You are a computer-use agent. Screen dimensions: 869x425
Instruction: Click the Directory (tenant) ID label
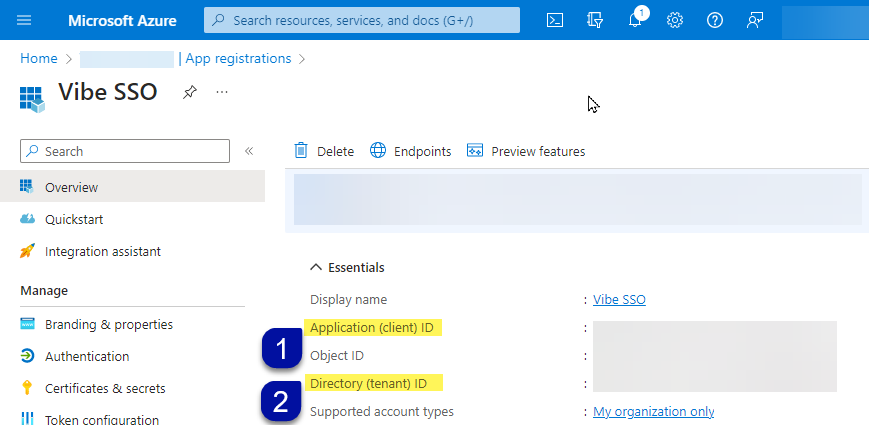click(369, 383)
